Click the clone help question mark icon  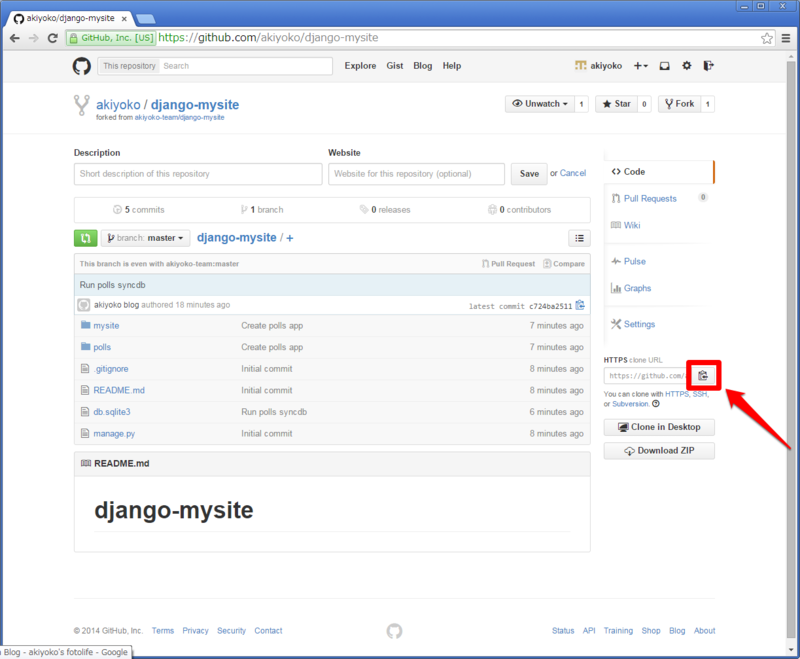click(656, 404)
